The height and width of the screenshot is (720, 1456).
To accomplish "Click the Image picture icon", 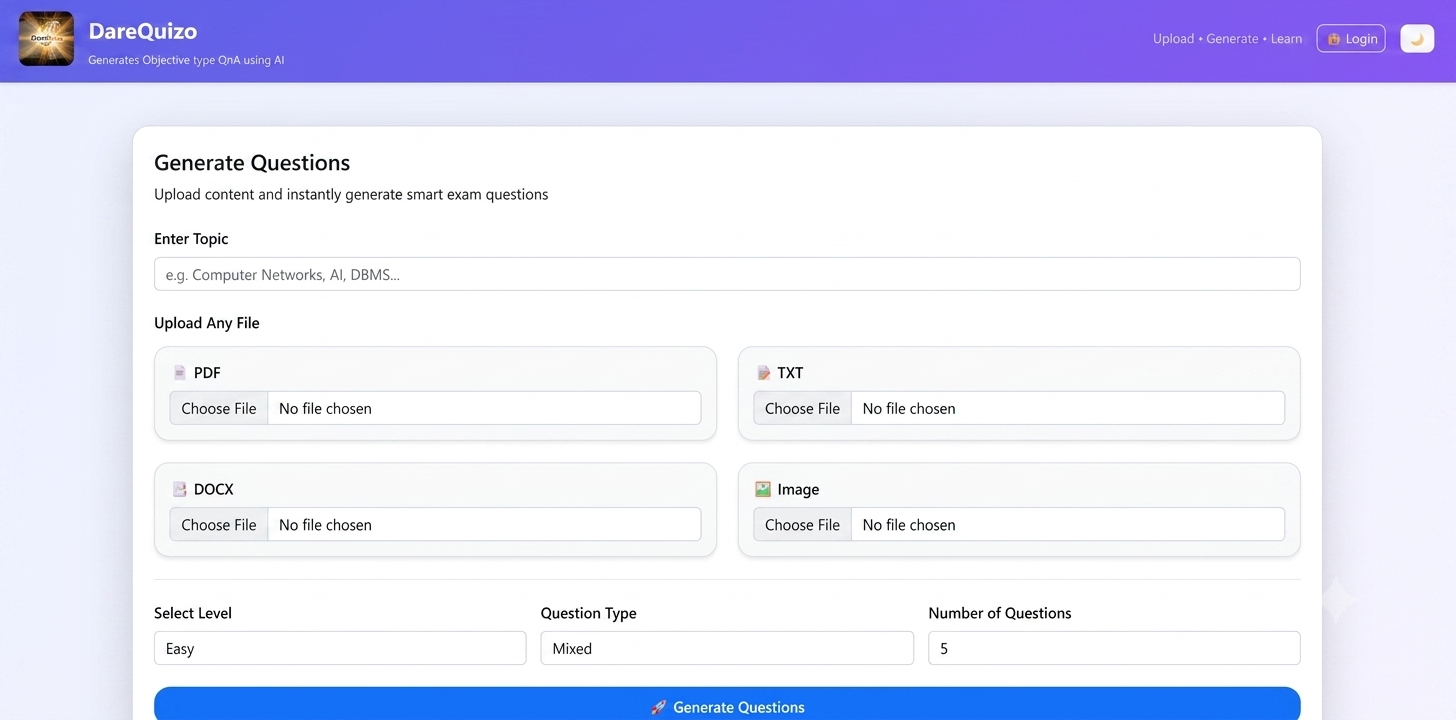I will [x=763, y=489].
